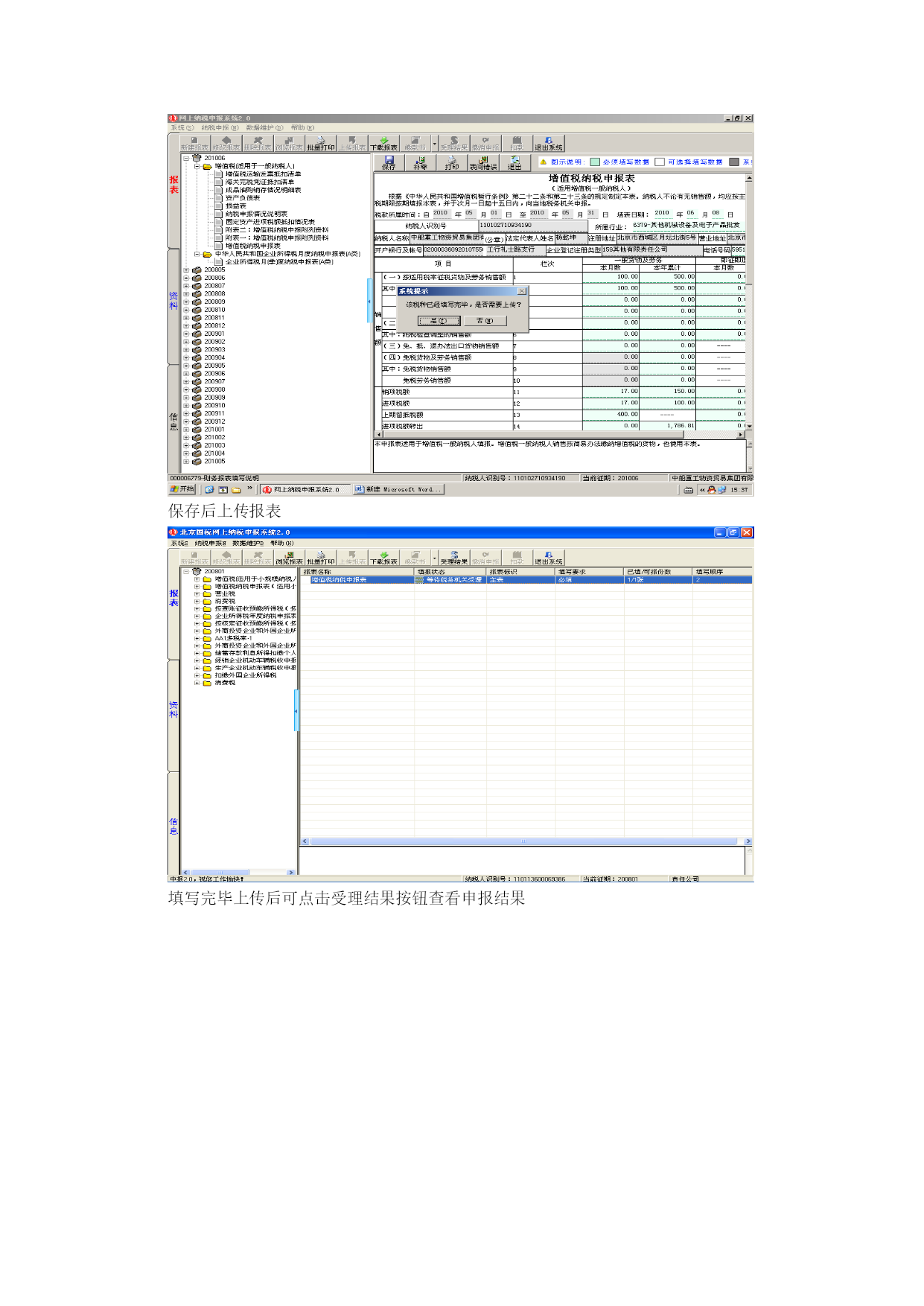
Task: Select 扣缴外国企业所得税 folder in lower tree
Action: coord(246,675)
